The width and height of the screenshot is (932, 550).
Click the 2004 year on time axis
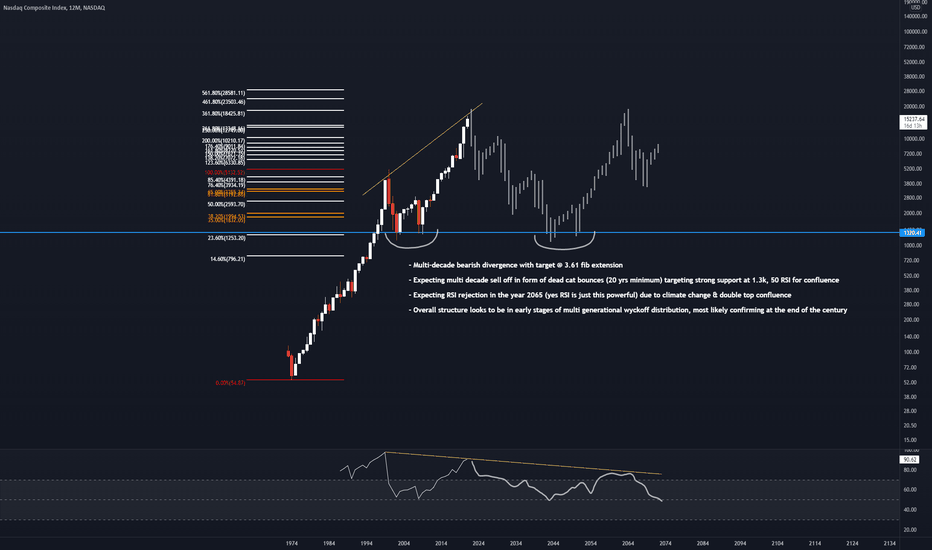404,543
